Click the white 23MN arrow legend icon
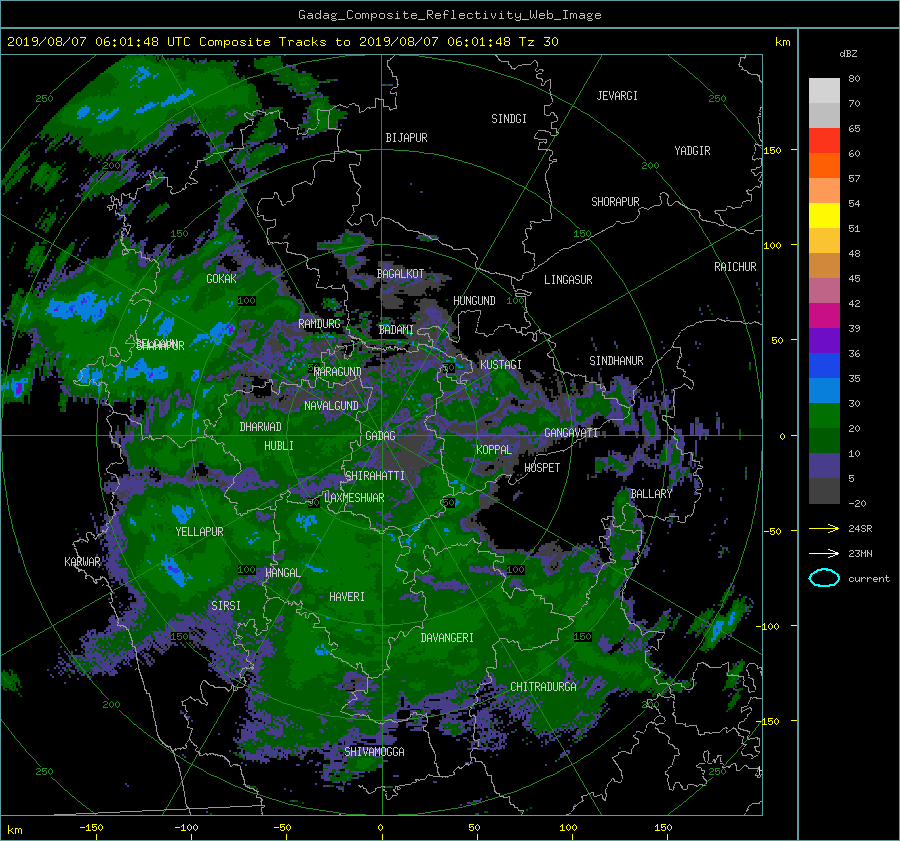Image resolution: width=900 pixels, height=841 pixels. (x=824, y=553)
